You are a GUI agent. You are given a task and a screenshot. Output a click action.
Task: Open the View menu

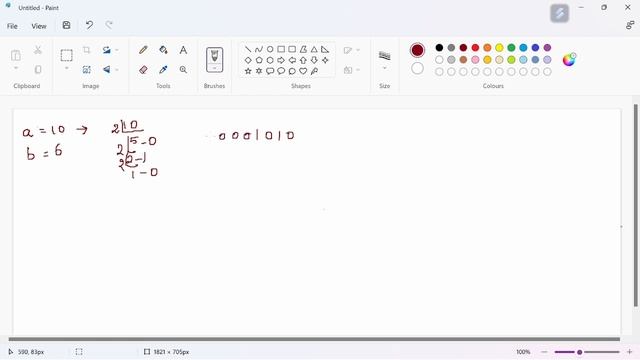(39, 26)
